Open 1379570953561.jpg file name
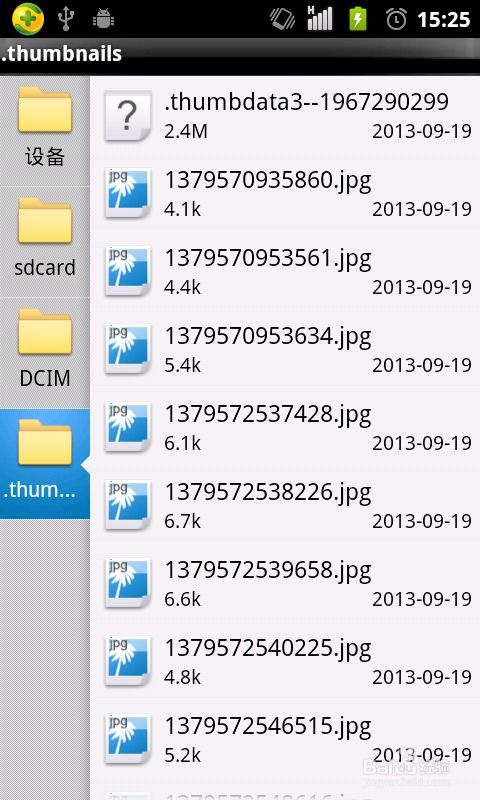 coord(267,259)
